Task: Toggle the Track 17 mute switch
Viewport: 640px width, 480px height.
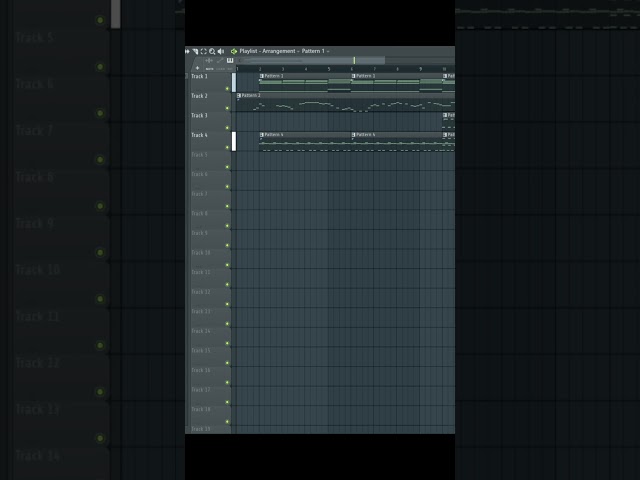Action: [227, 402]
